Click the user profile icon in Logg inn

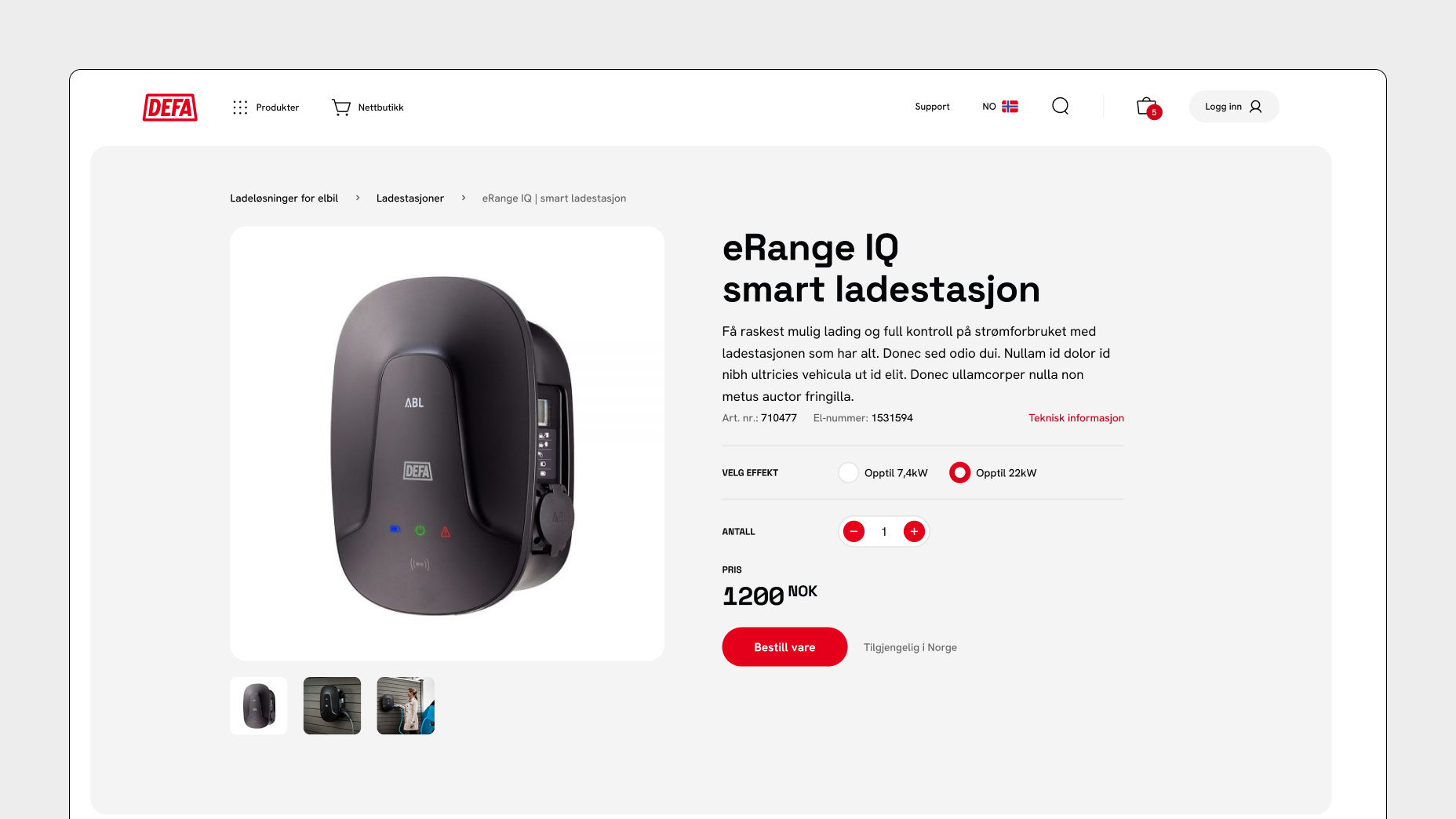coord(1256,107)
